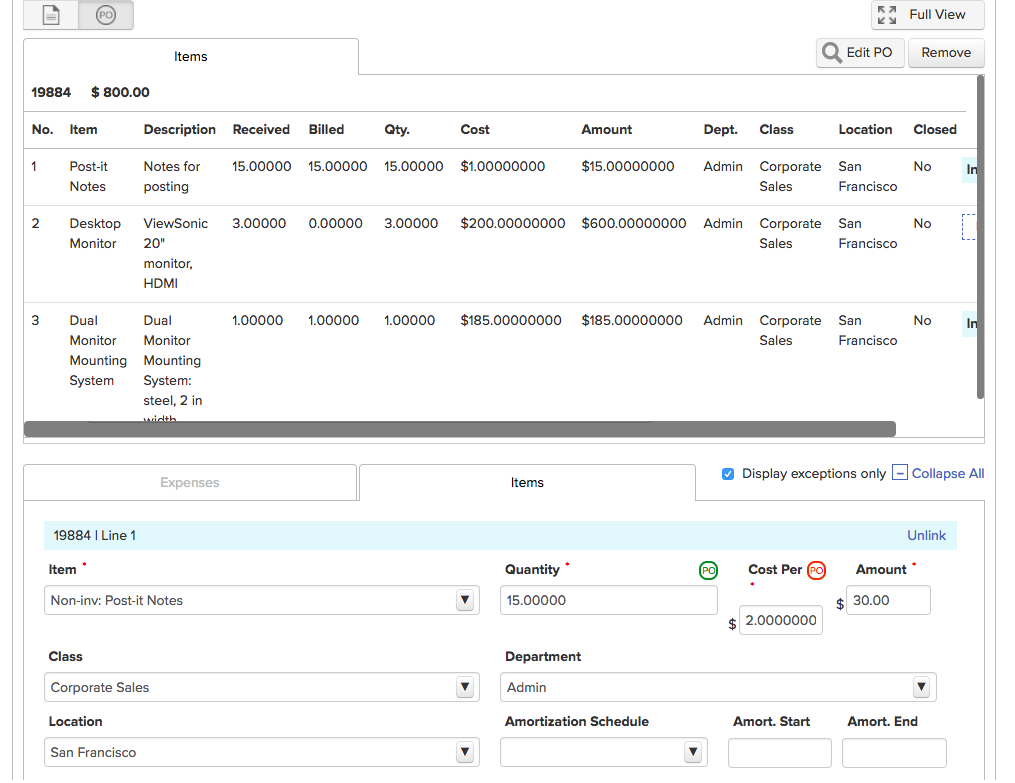1015x783 pixels.
Task: Click the $15.00000000 amount cell
Action: coord(627,167)
